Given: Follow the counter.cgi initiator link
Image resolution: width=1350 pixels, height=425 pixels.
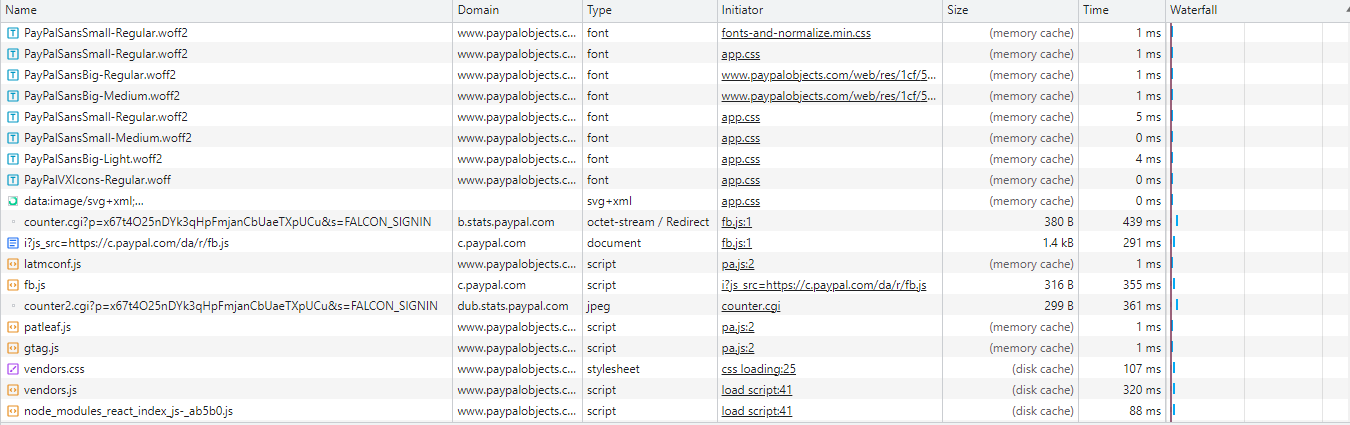Looking at the screenshot, I should pos(751,306).
